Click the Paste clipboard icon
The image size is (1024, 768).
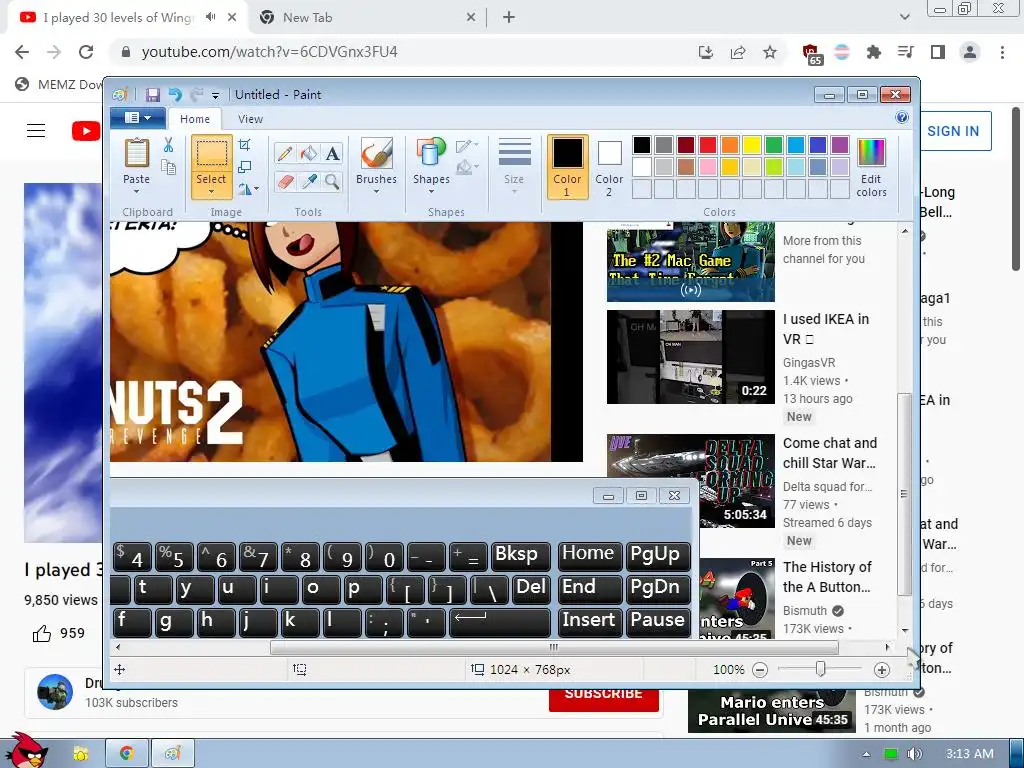point(136,153)
